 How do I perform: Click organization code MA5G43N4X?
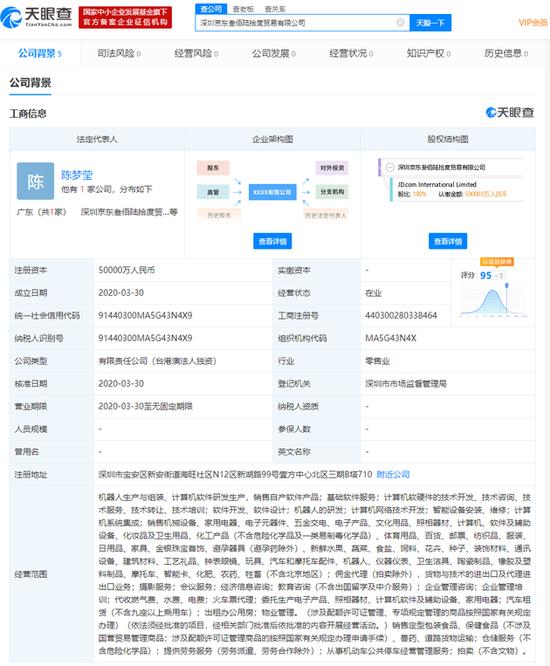pyautogui.click(x=391, y=338)
